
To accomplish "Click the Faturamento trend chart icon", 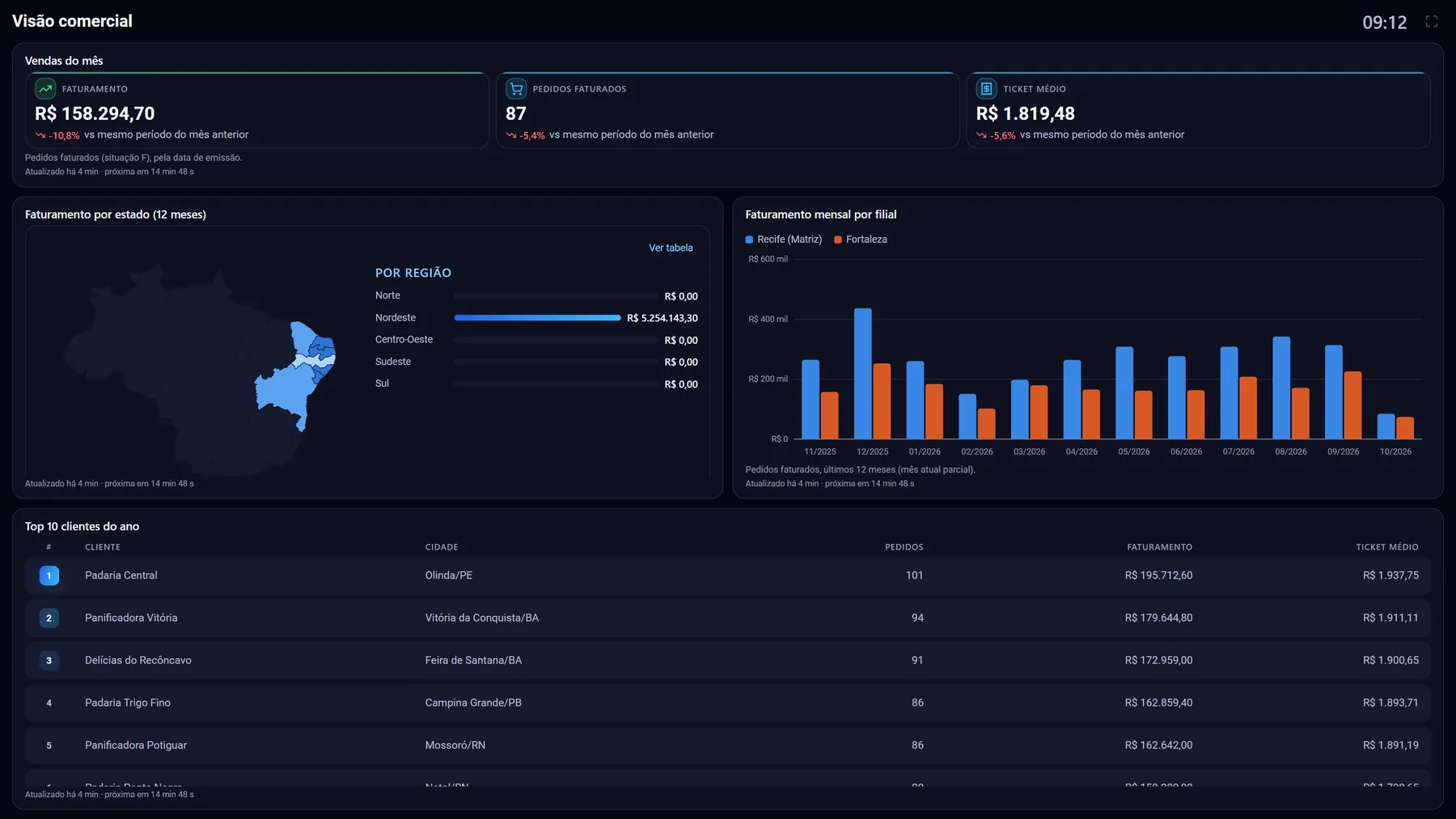I will (45, 89).
